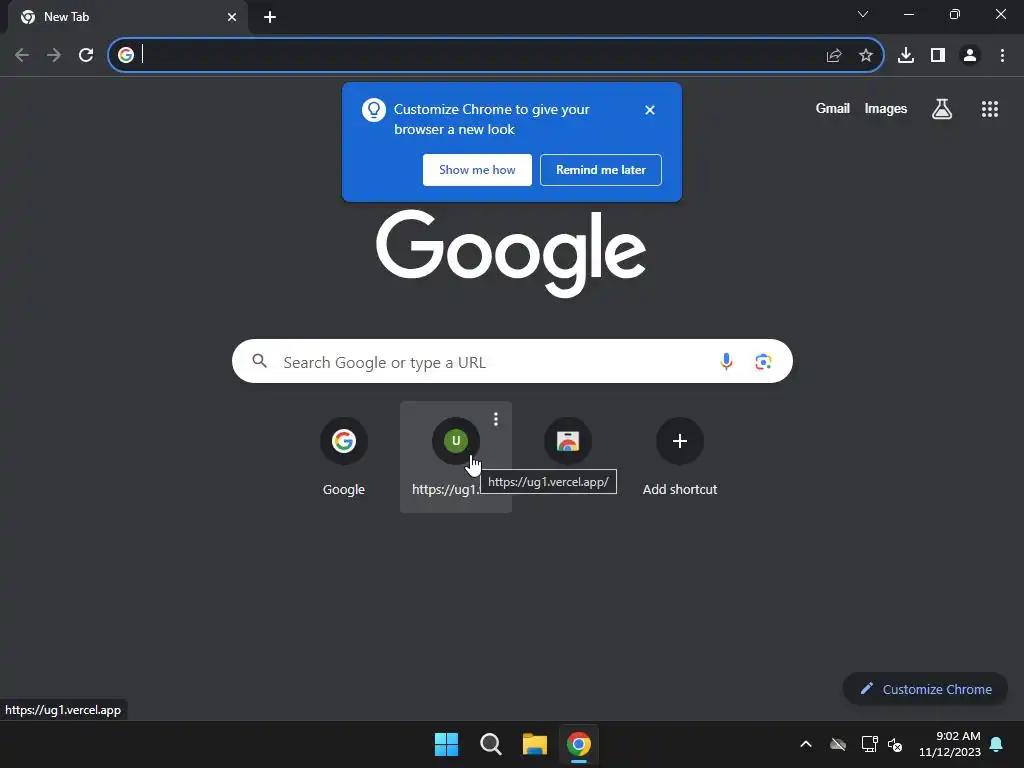Click the Search Google or type a URL box
The height and width of the screenshot is (768, 1024).
[513, 361]
